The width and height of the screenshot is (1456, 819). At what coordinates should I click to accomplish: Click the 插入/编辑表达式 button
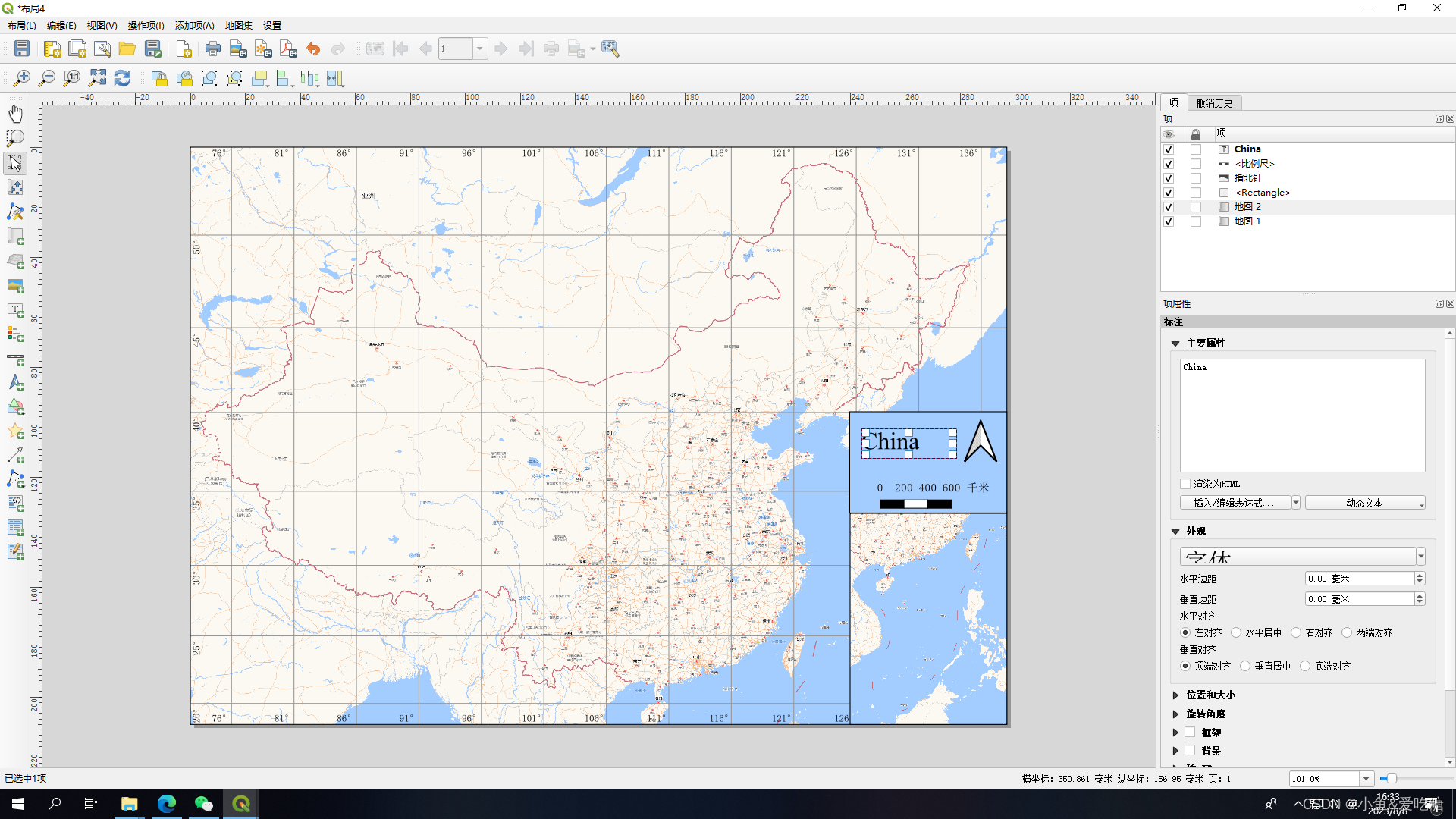click(x=1235, y=503)
